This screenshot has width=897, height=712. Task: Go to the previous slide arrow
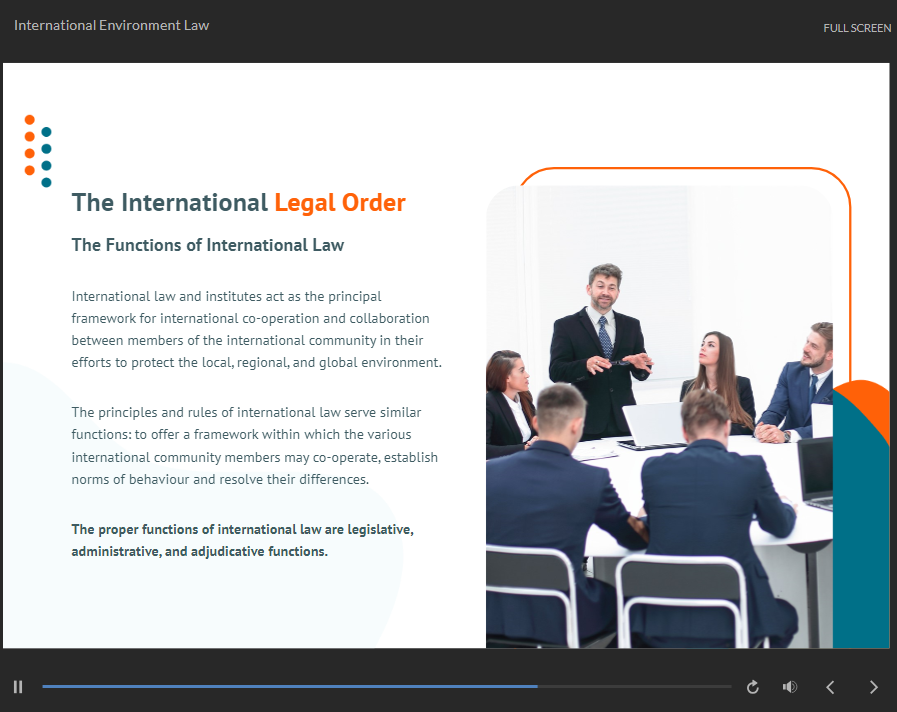[831, 687]
